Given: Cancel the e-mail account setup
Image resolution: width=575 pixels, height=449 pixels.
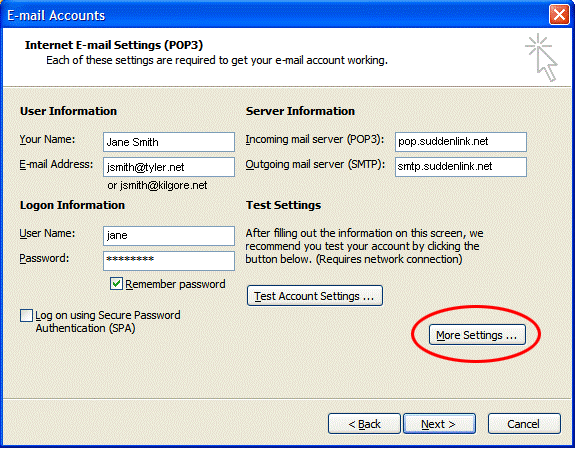Looking at the screenshot, I should click(524, 424).
